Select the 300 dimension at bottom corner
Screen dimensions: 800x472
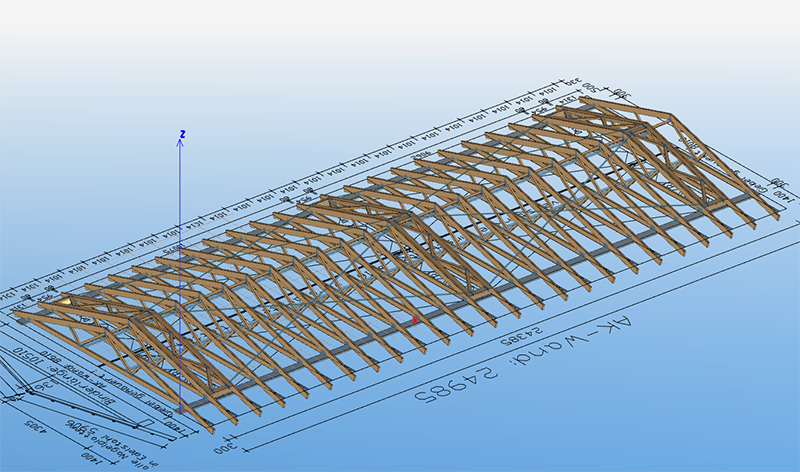point(233,447)
